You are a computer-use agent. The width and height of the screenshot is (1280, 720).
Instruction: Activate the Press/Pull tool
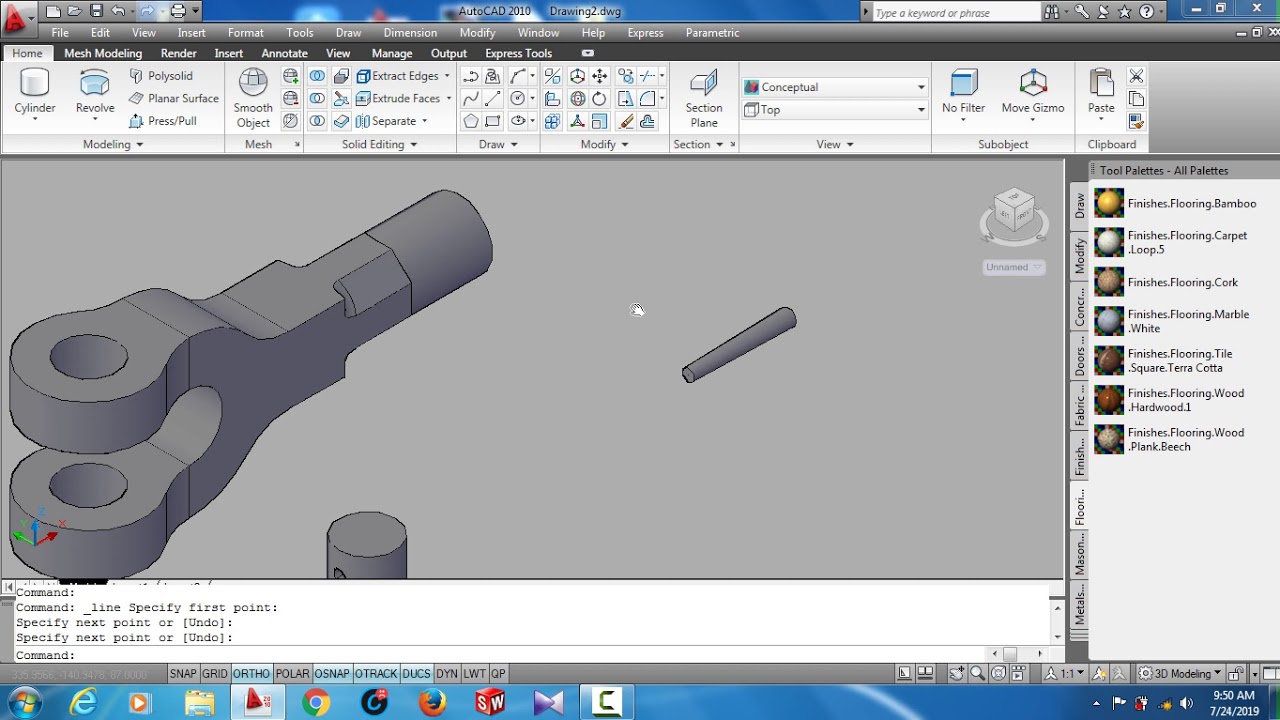[163, 121]
